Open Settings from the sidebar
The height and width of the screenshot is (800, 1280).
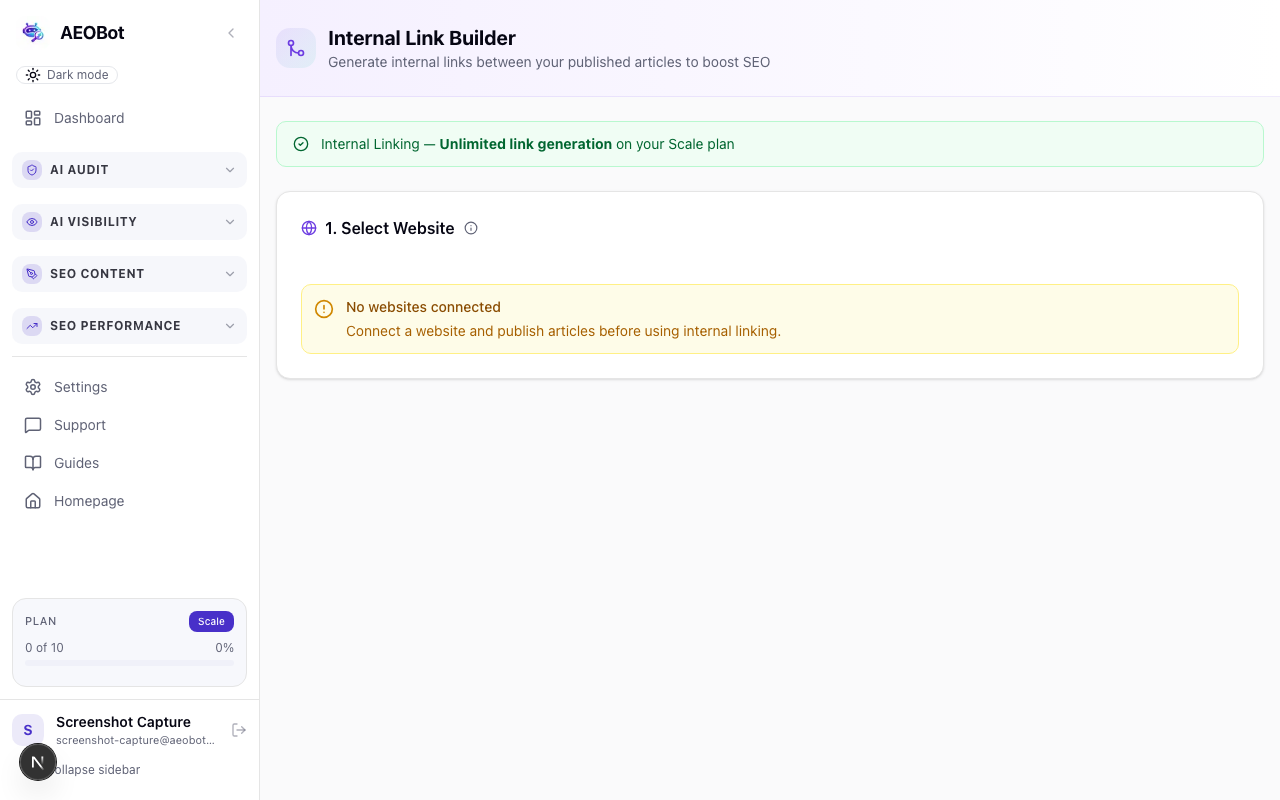(x=129, y=387)
